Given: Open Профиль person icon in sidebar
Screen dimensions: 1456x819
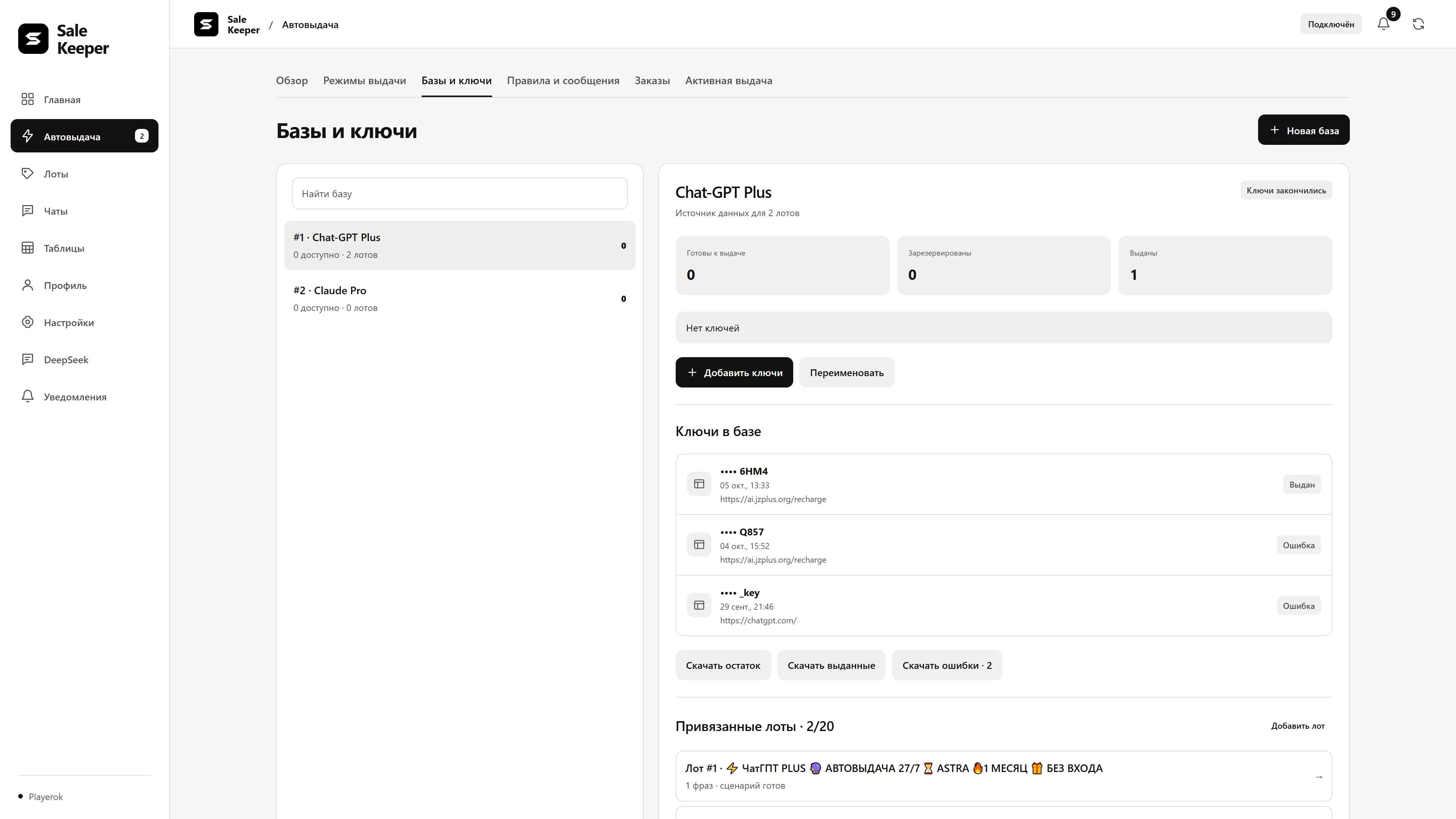Looking at the screenshot, I should tap(28, 286).
